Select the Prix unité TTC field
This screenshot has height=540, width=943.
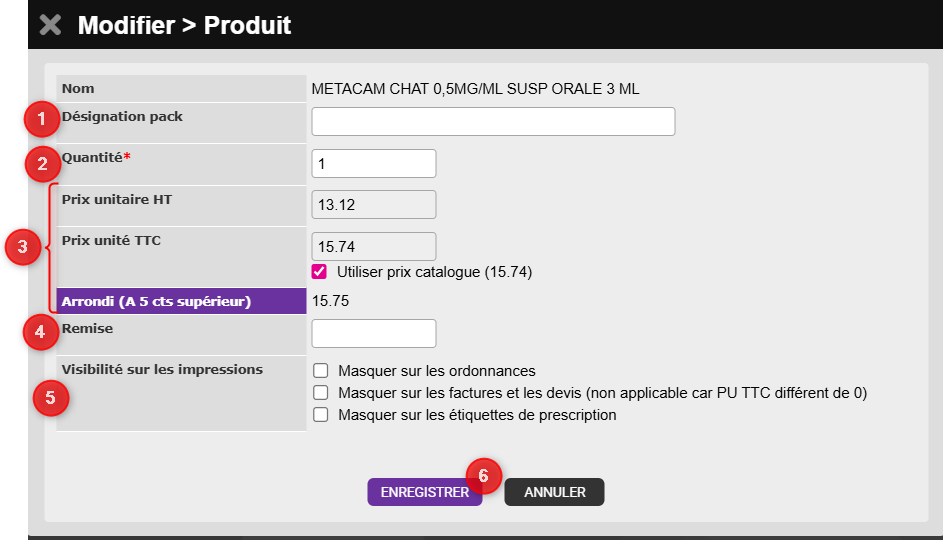tap(374, 247)
